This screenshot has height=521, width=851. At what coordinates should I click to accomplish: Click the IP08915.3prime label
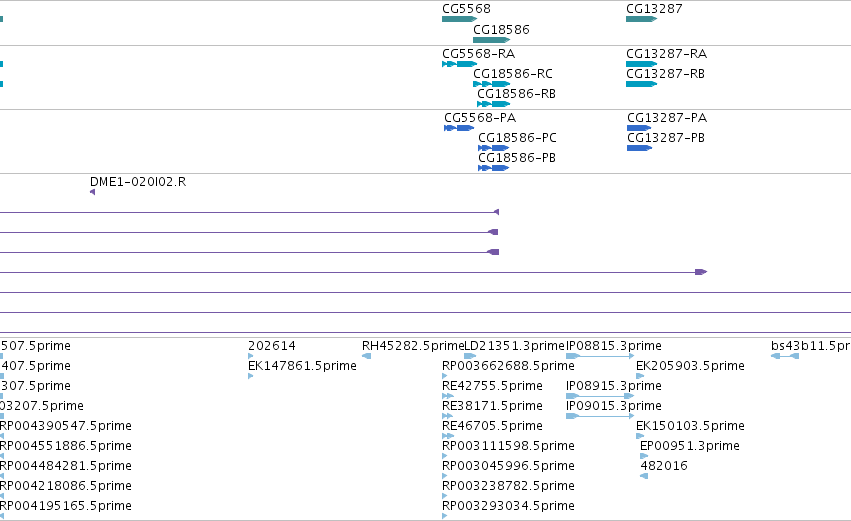(614, 386)
